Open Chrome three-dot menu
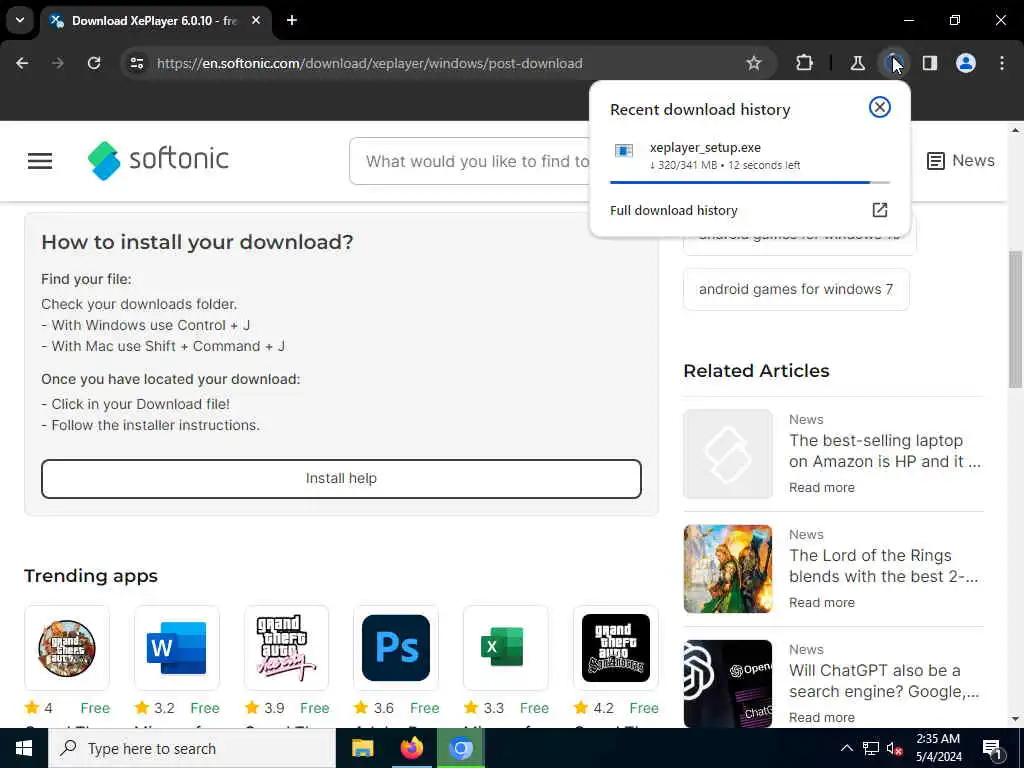The width and height of the screenshot is (1024, 768). pyautogui.click(x=1002, y=63)
